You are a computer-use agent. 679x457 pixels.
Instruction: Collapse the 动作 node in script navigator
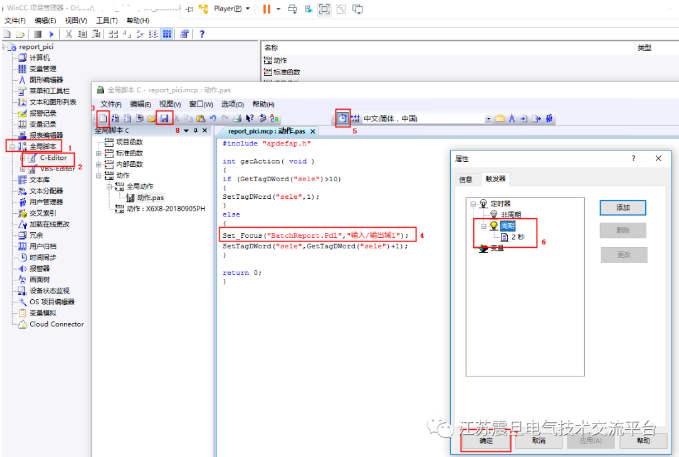pyautogui.click(x=99, y=175)
